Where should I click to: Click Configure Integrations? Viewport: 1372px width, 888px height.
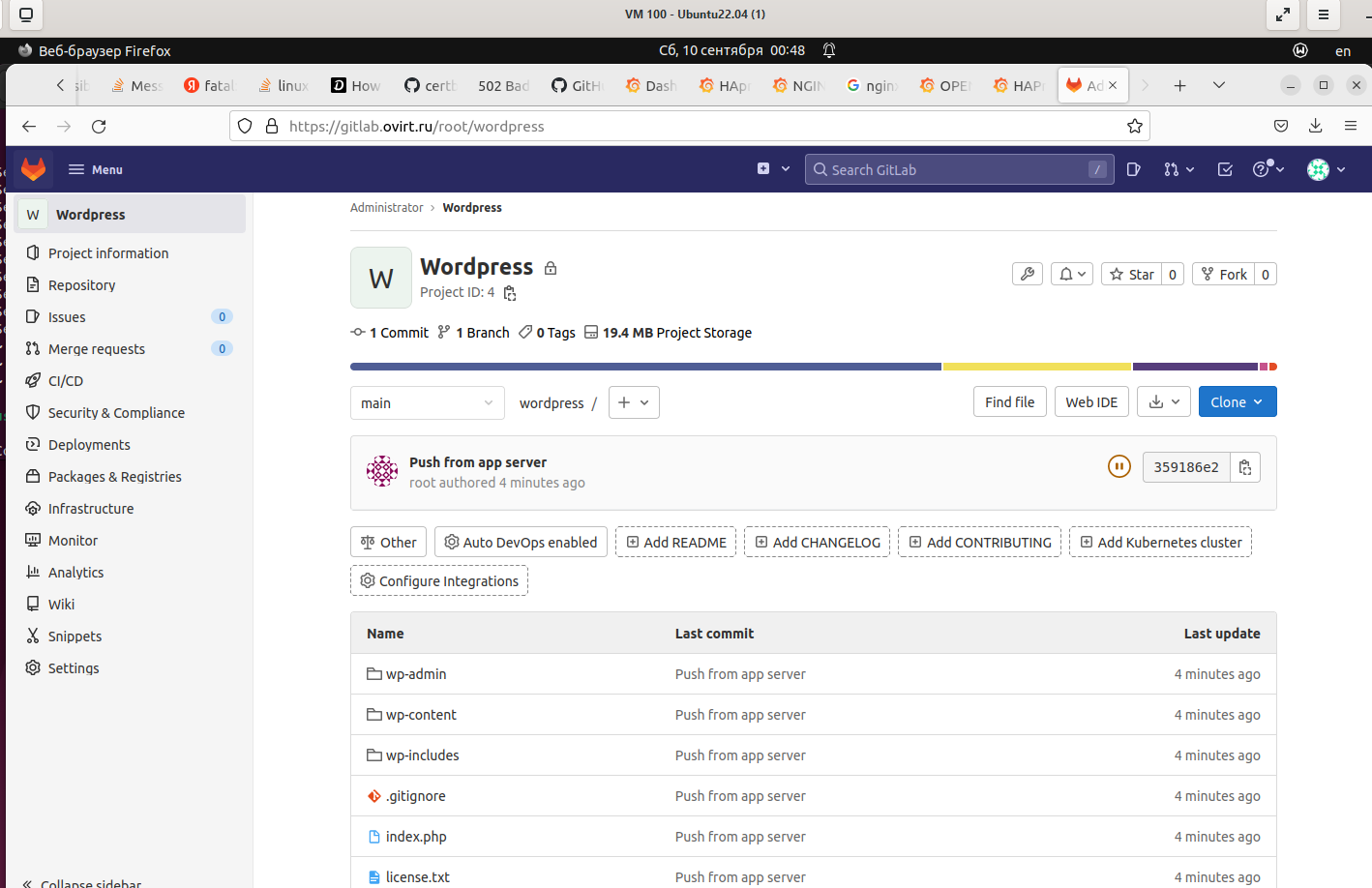pyautogui.click(x=439, y=581)
